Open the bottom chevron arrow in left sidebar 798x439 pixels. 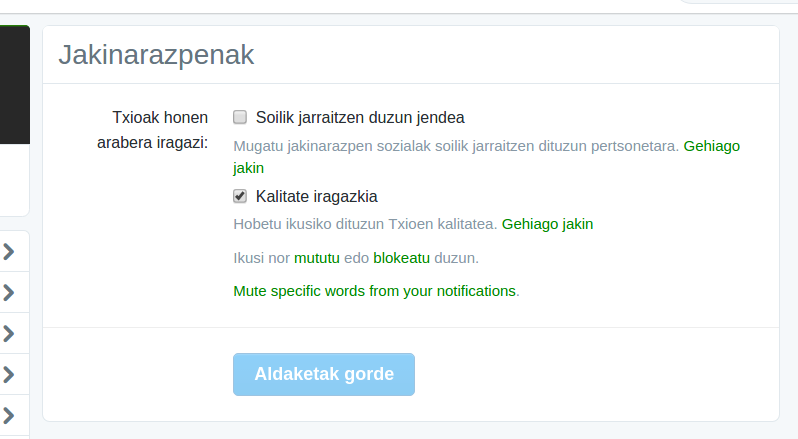[x=9, y=414]
